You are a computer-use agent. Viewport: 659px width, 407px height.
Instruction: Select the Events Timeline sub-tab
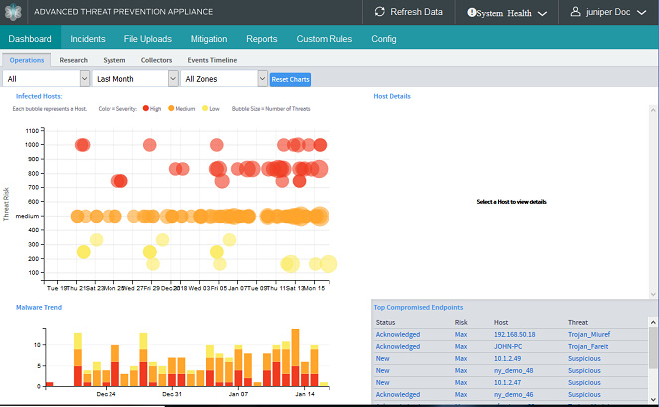pos(212,60)
